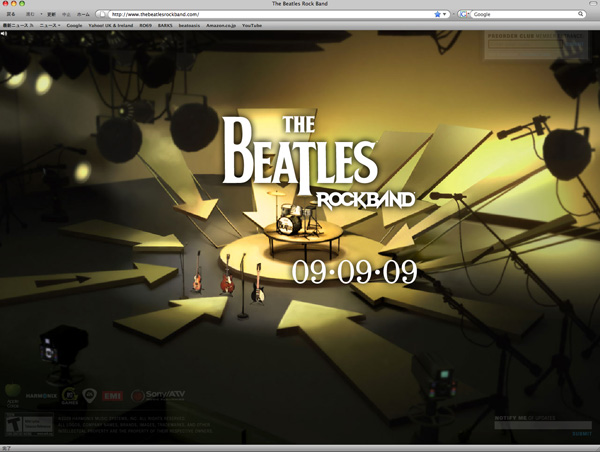Click the Submit button in the Notify Me box
Viewport: 600px width, 452px height.
pos(581,433)
